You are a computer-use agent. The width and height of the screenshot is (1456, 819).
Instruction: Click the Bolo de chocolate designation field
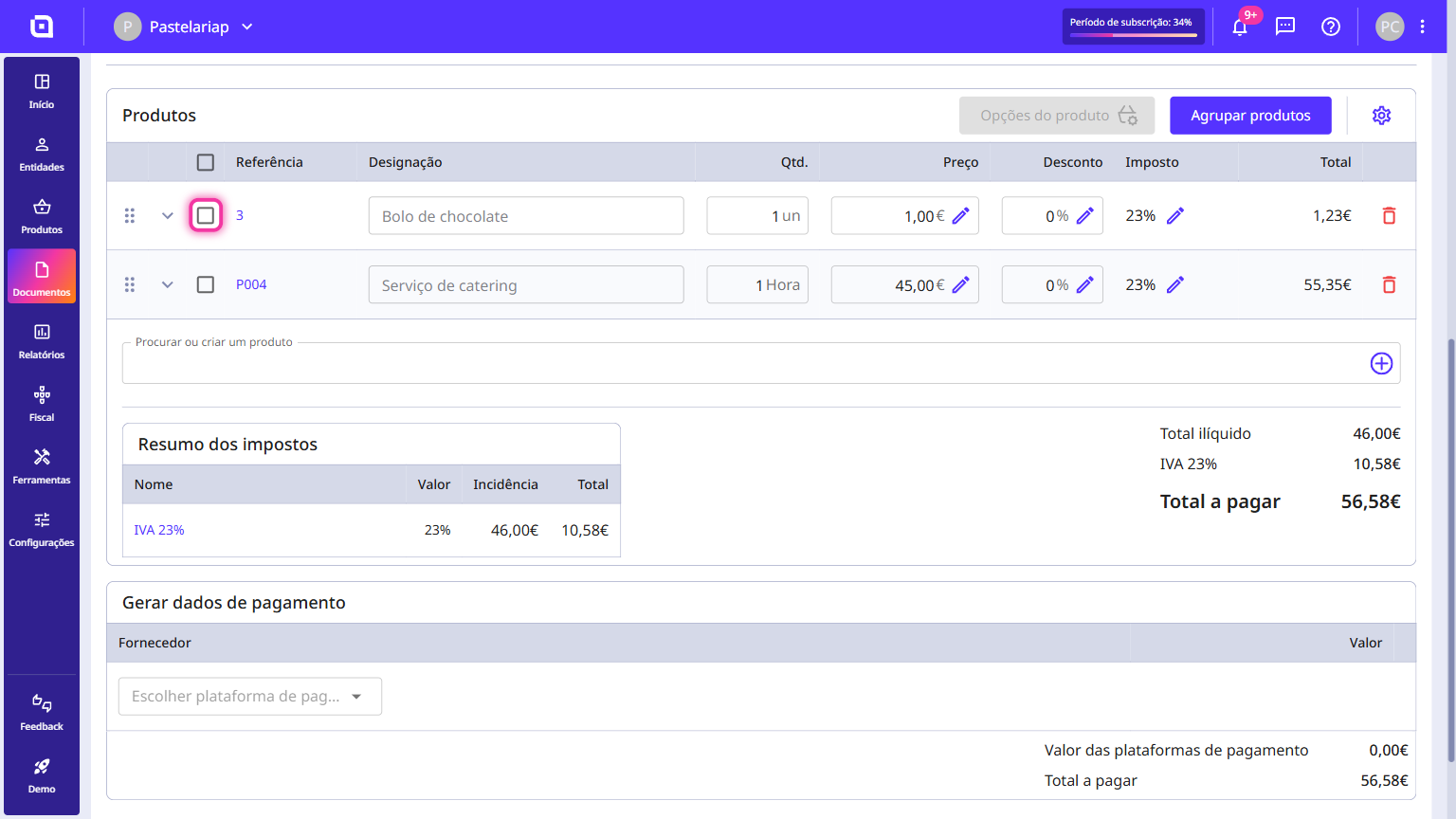[526, 216]
